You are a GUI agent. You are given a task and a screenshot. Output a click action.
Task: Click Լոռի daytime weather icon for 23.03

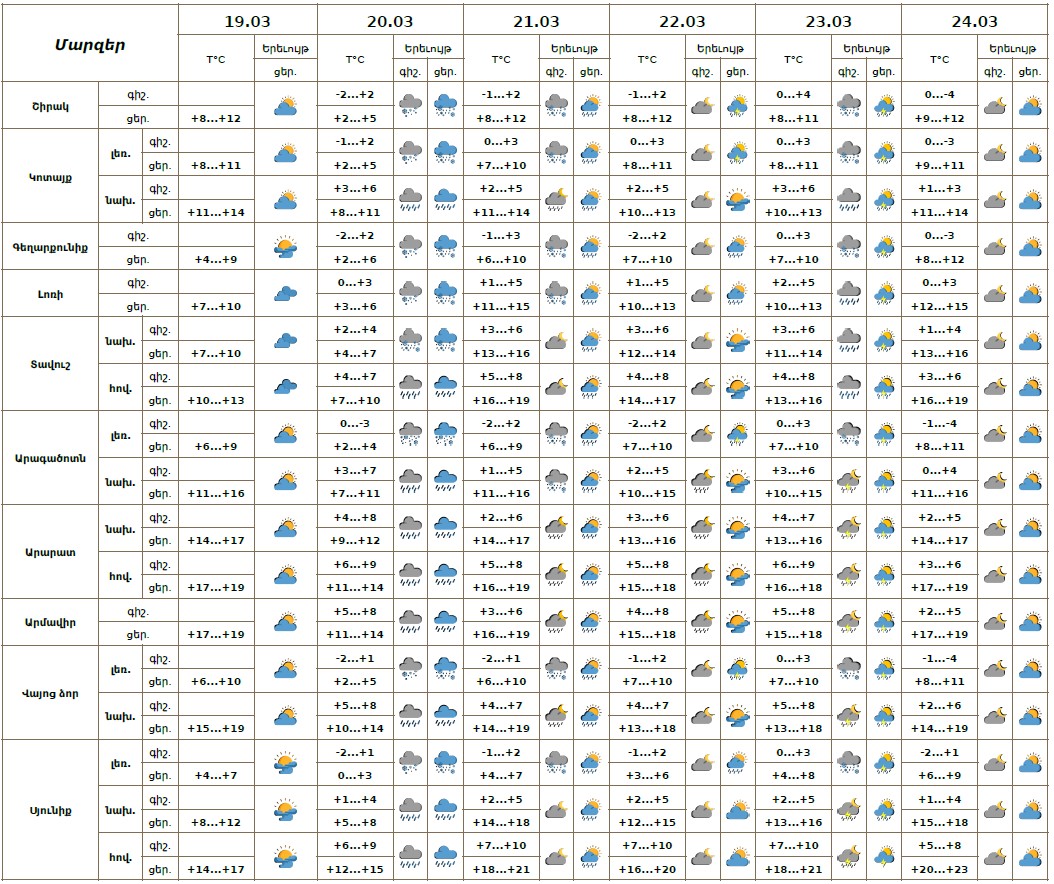(x=883, y=293)
